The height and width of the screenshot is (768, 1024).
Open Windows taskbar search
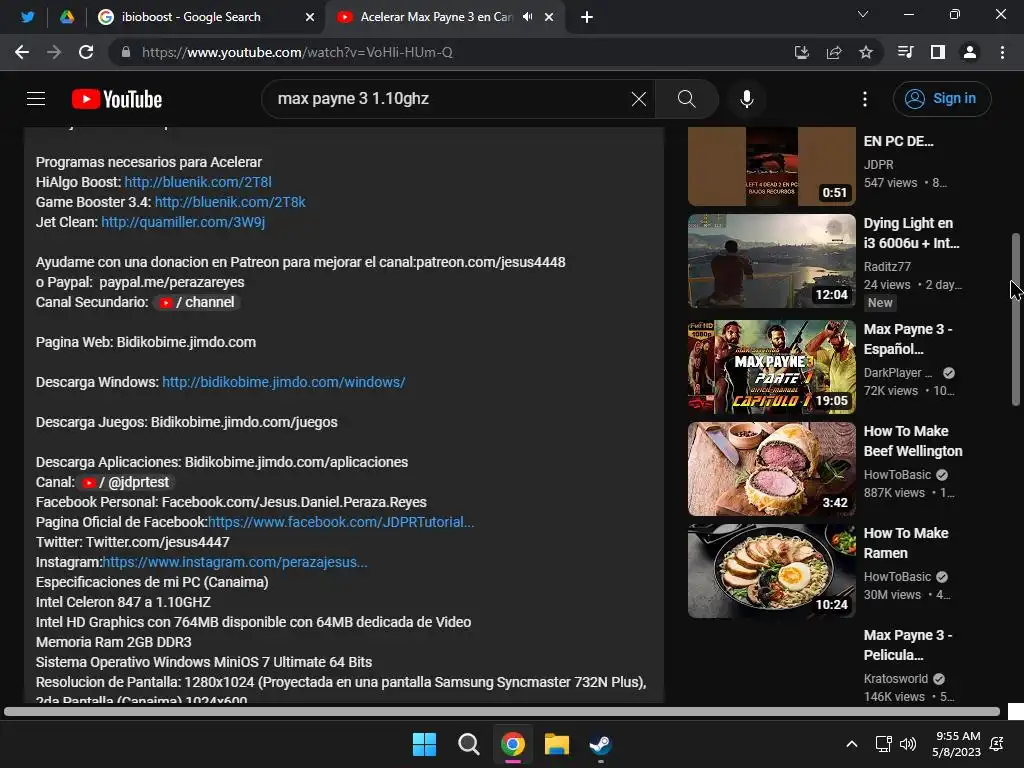(x=468, y=744)
